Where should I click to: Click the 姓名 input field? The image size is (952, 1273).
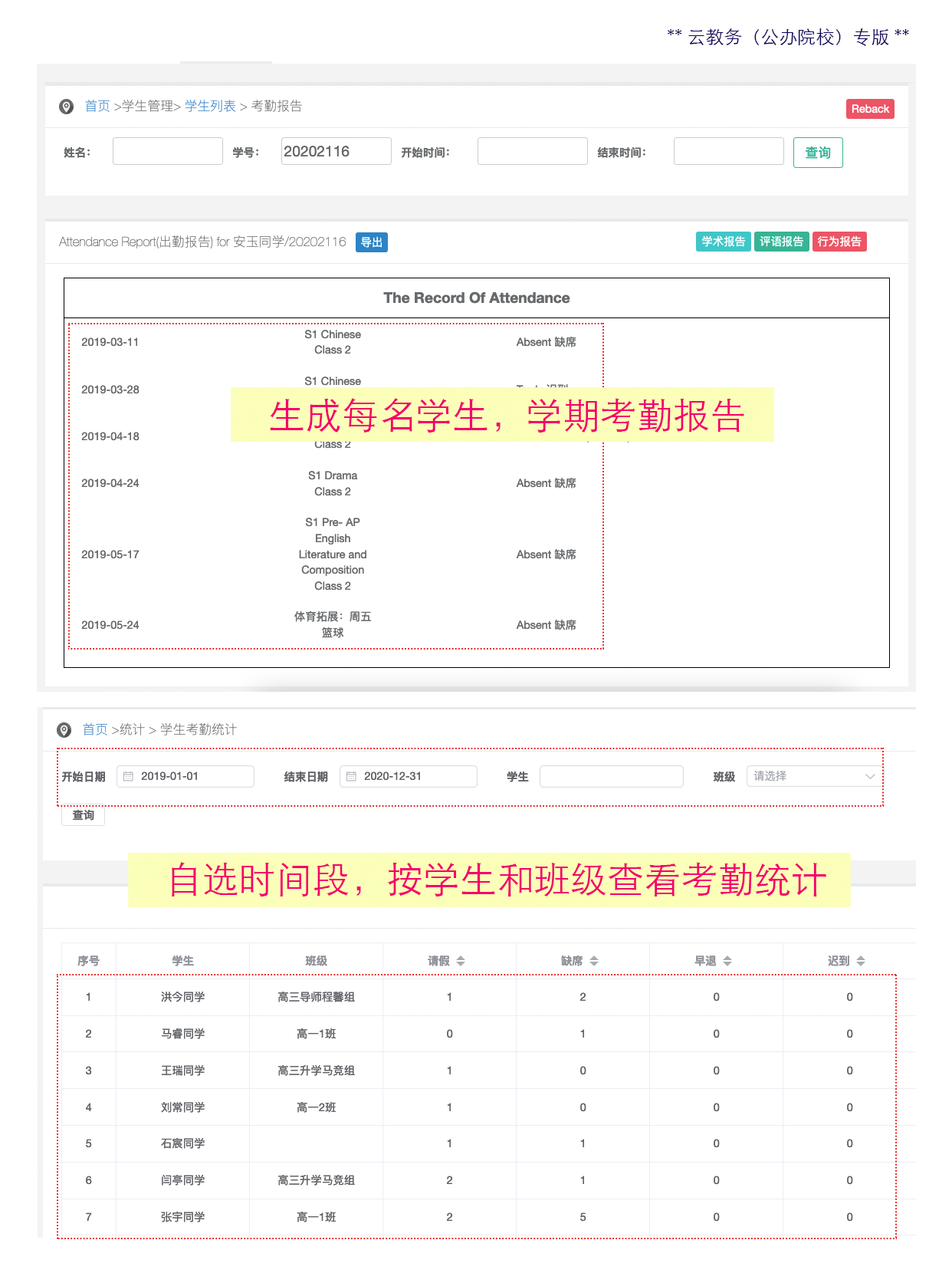coord(168,151)
